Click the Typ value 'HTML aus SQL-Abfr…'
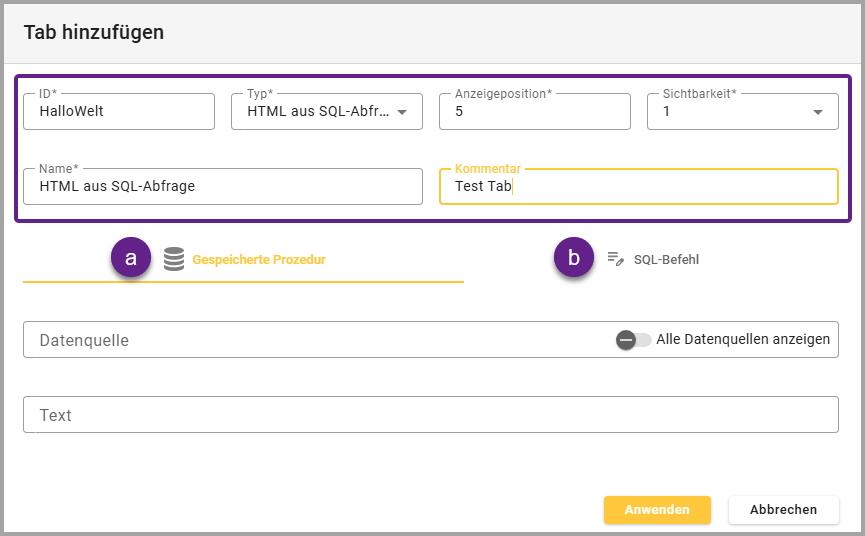The width and height of the screenshot is (865, 536). coord(316,112)
